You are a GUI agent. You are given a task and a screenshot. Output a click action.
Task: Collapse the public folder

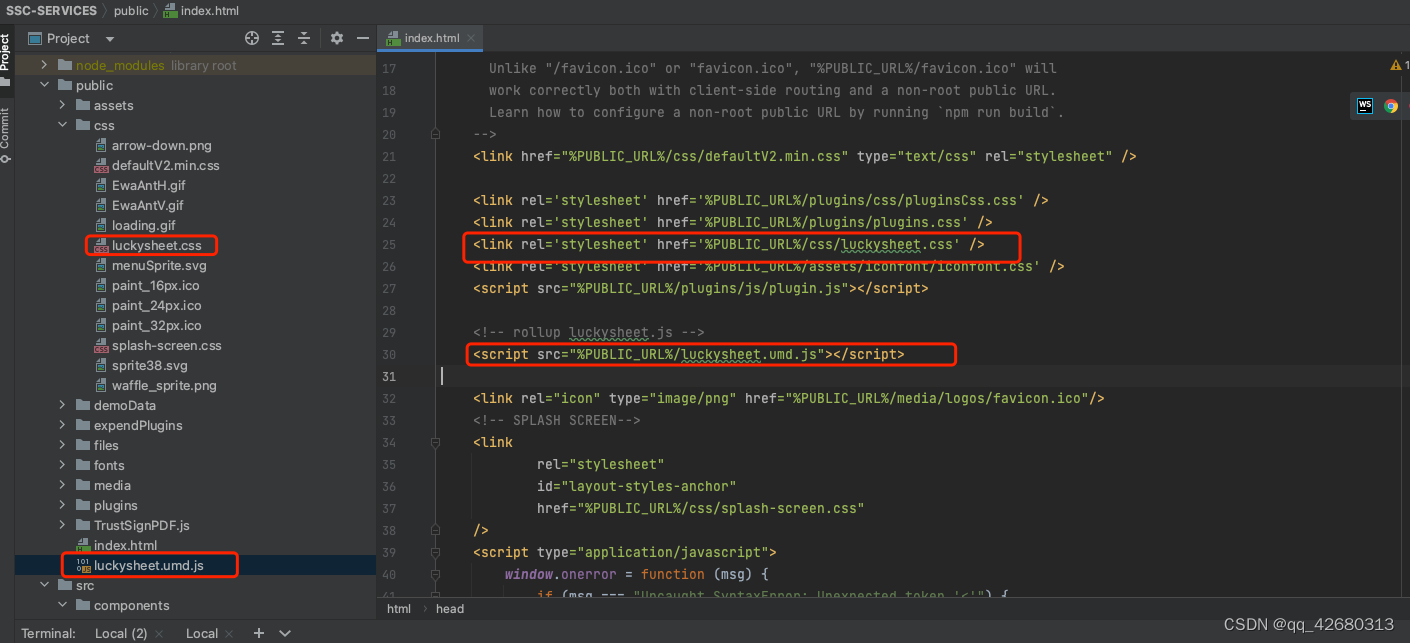pyautogui.click(x=43, y=85)
